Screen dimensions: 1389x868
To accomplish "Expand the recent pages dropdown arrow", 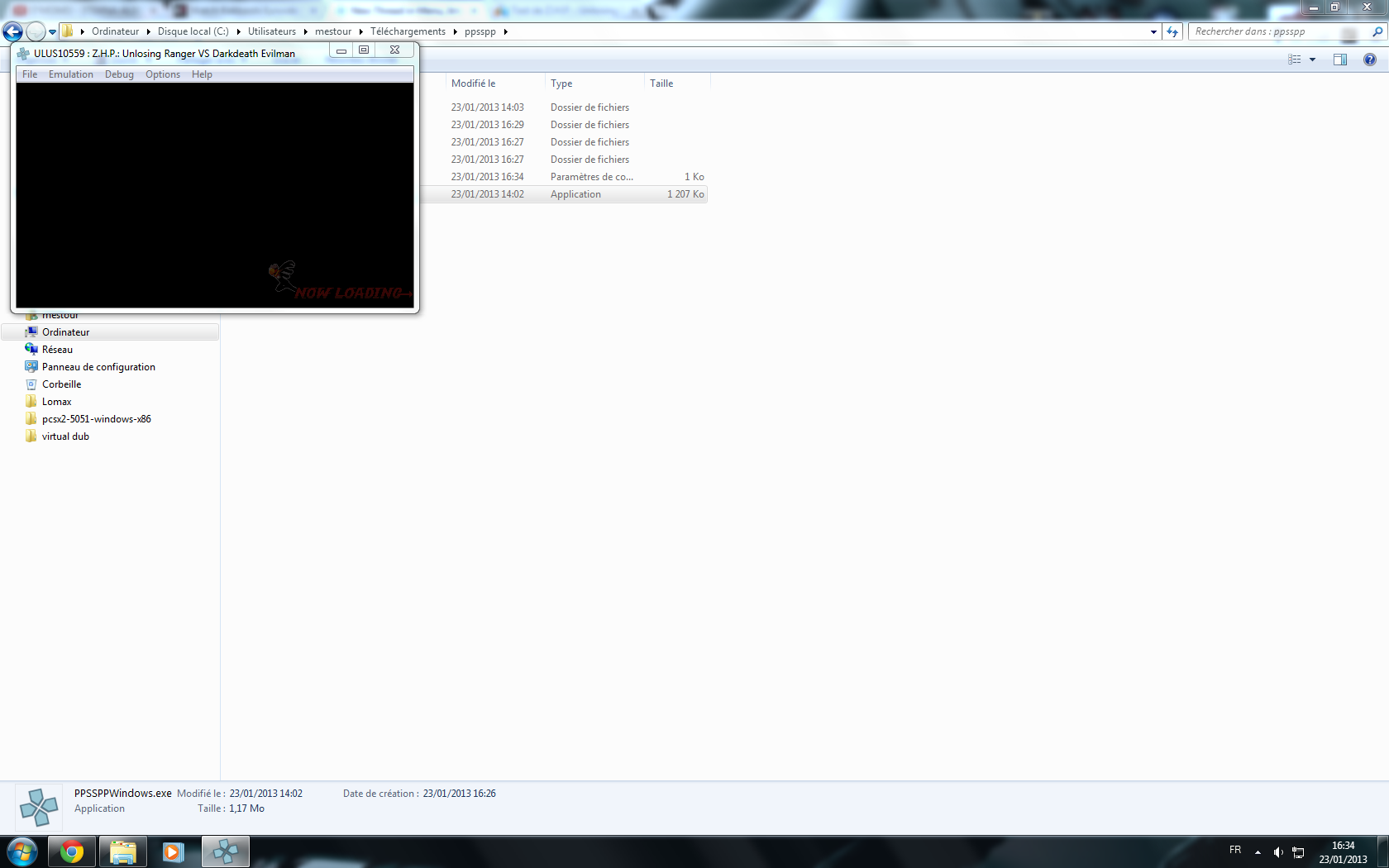I will pos(52,31).
